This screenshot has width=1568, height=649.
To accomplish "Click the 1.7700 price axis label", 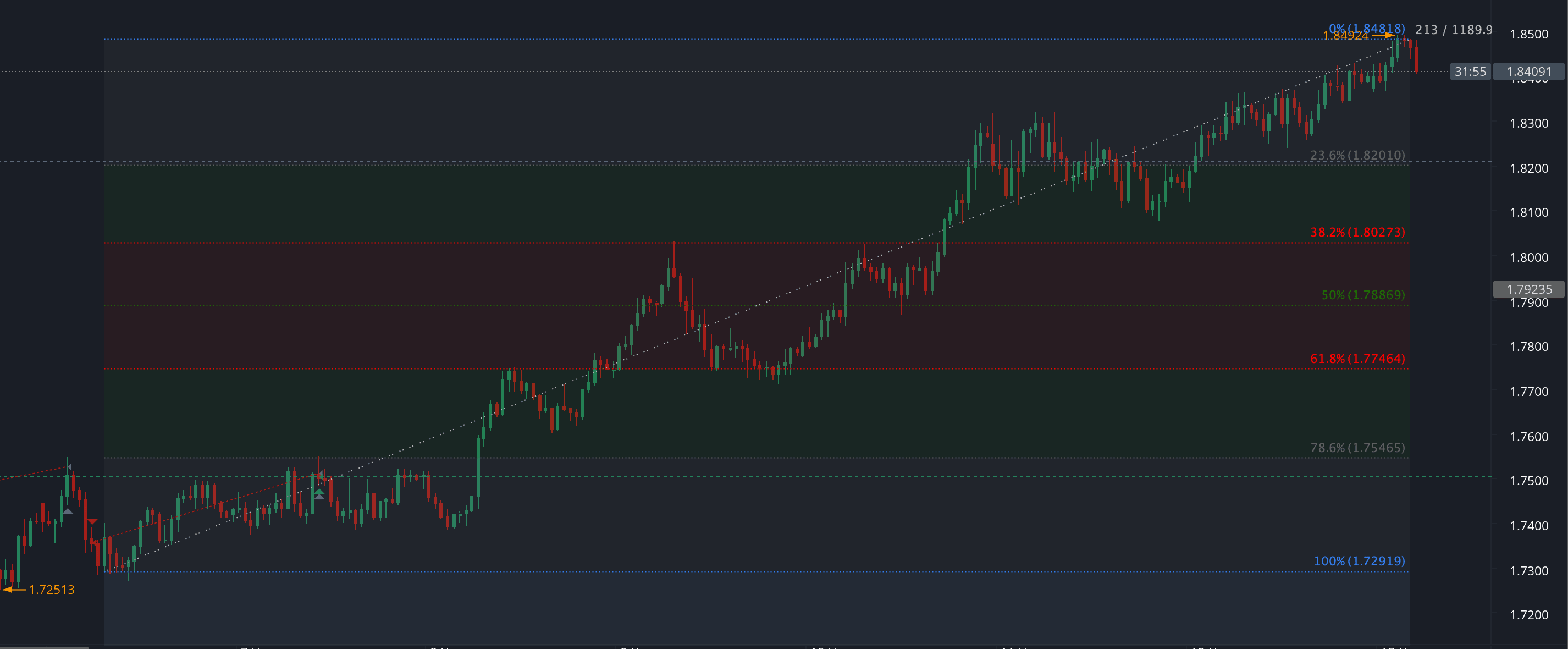I will pos(1528,392).
